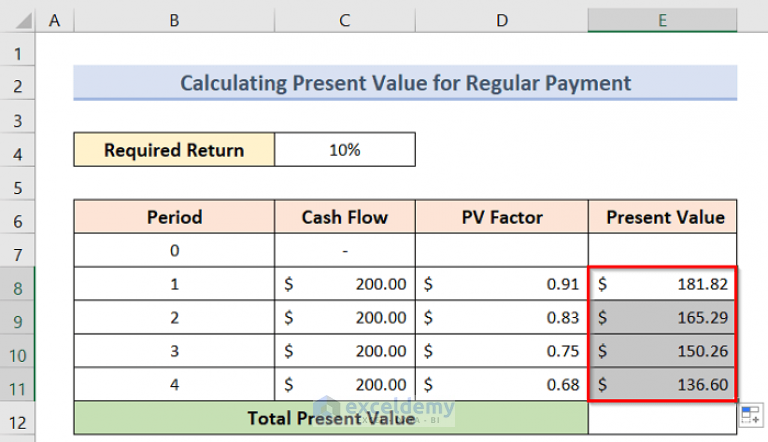The image size is (768, 442).
Task: Select the Period 3 cell
Action: [x=174, y=351]
